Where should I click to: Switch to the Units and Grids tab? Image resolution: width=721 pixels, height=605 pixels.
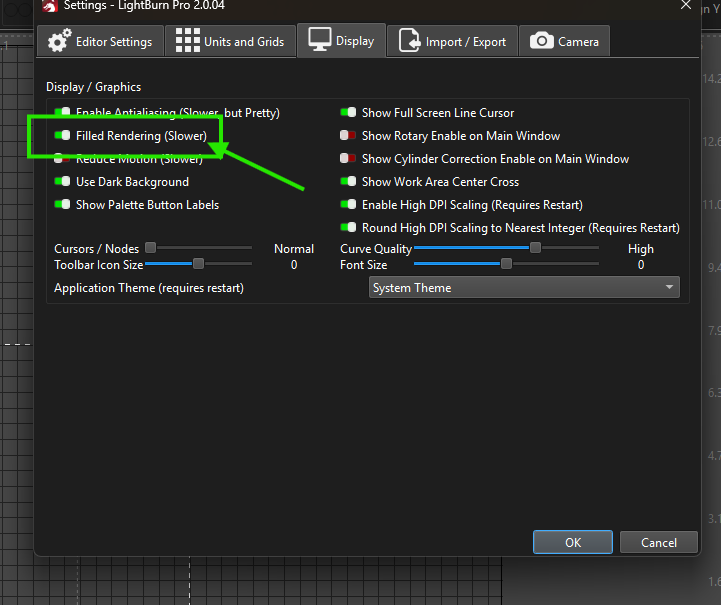coord(230,41)
